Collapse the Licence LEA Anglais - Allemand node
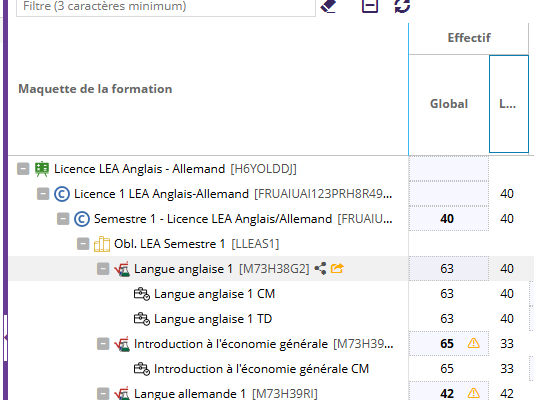 (x=23, y=169)
